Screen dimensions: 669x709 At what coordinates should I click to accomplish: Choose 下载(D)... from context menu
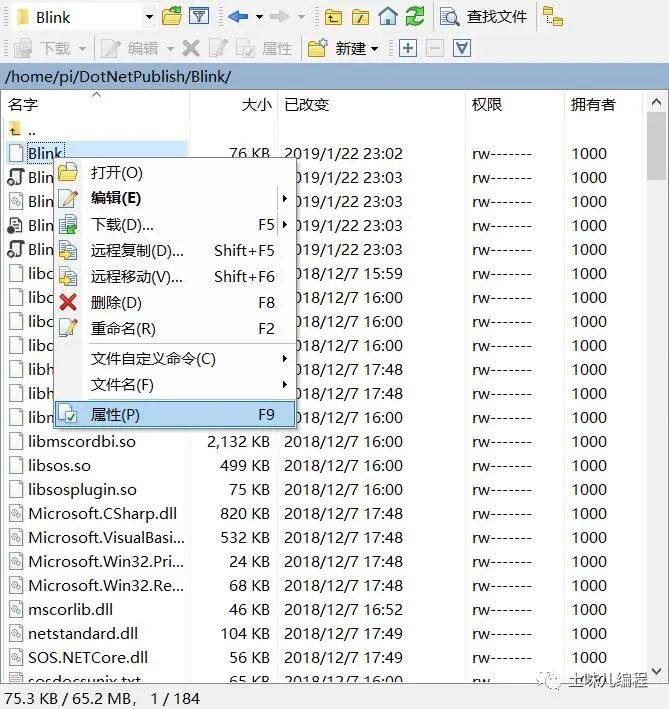(175, 224)
